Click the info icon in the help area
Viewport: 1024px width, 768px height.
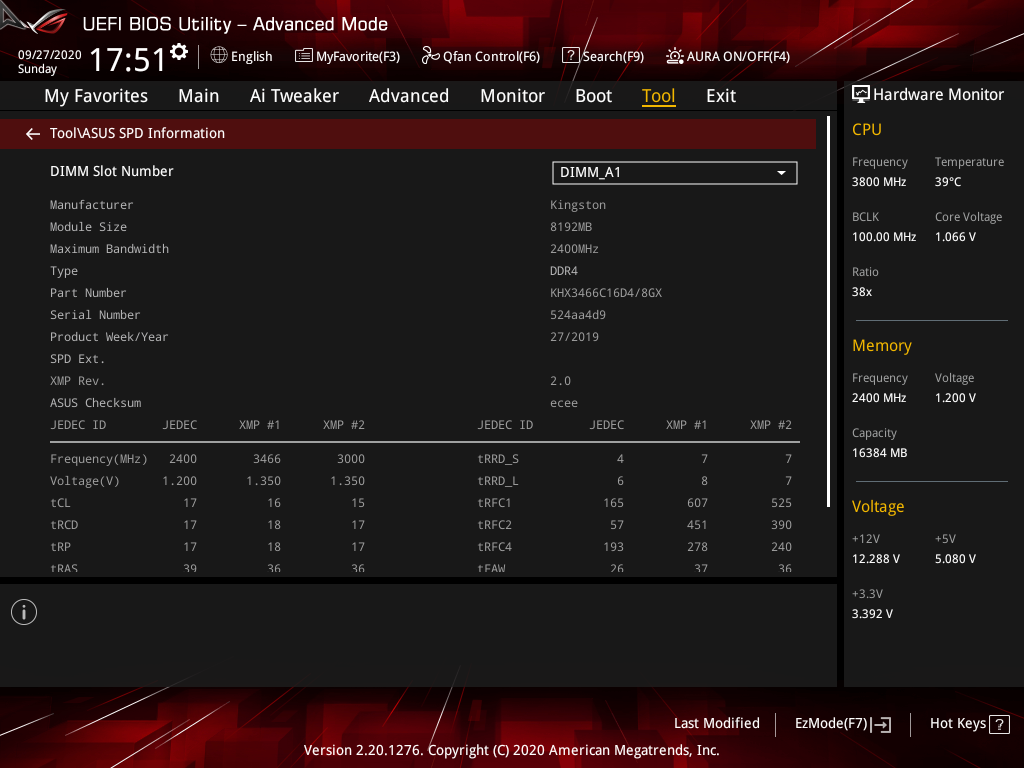click(24, 612)
